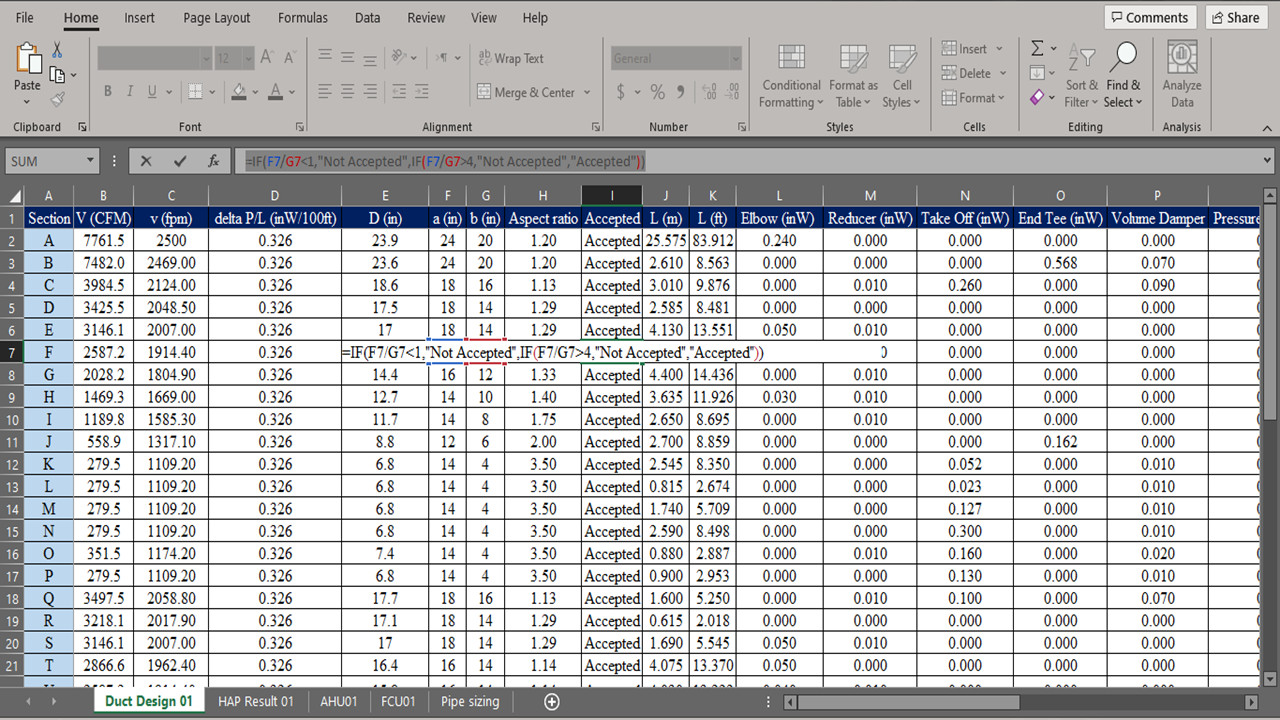The width and height of the screenshot is (1280, 720).
Task: Open the Number Format dropdown
Action: [735, 59]
